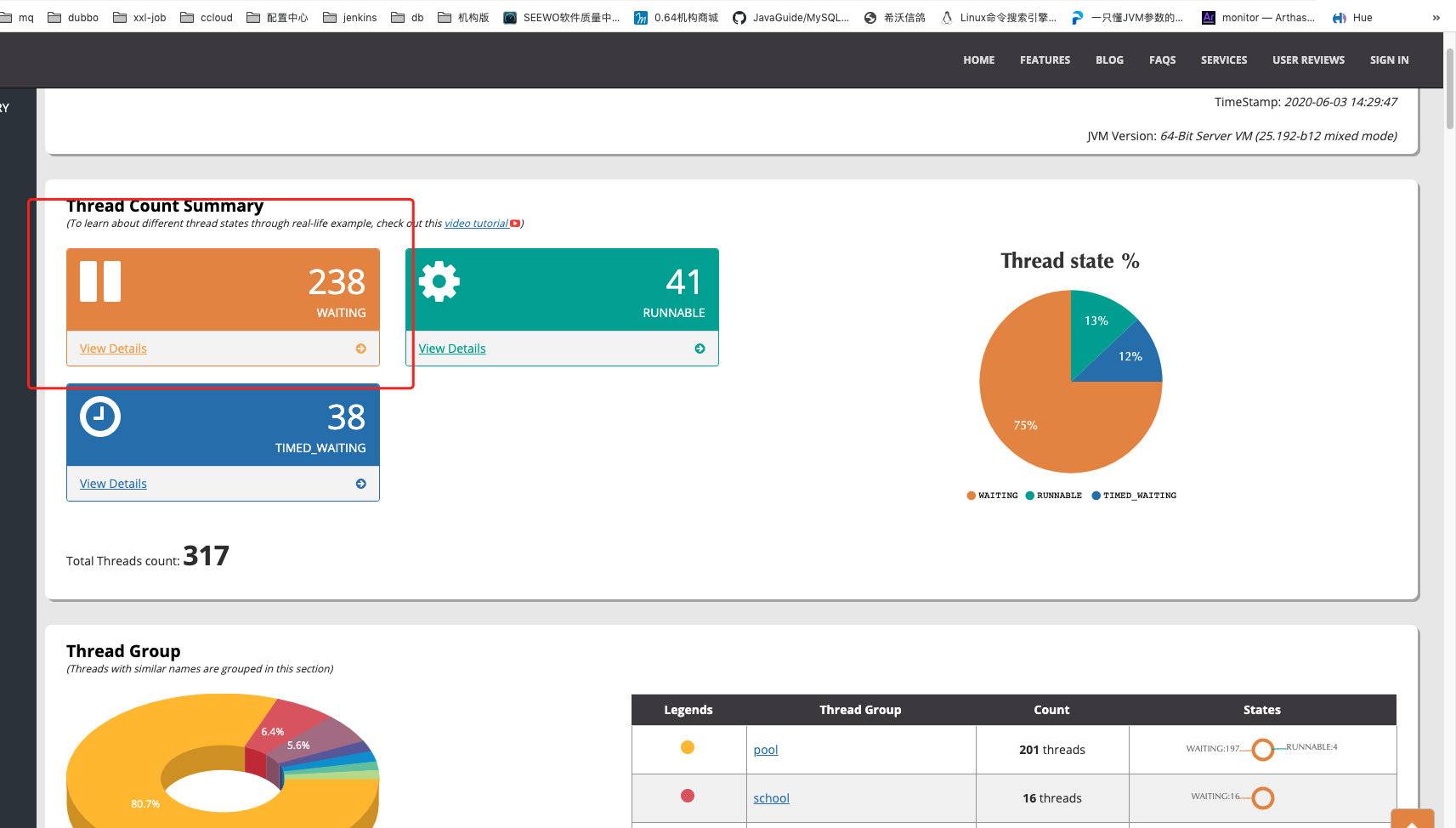1456x828 pixels.
Task: Open View Details for WAITING threads
Action: 113,349
